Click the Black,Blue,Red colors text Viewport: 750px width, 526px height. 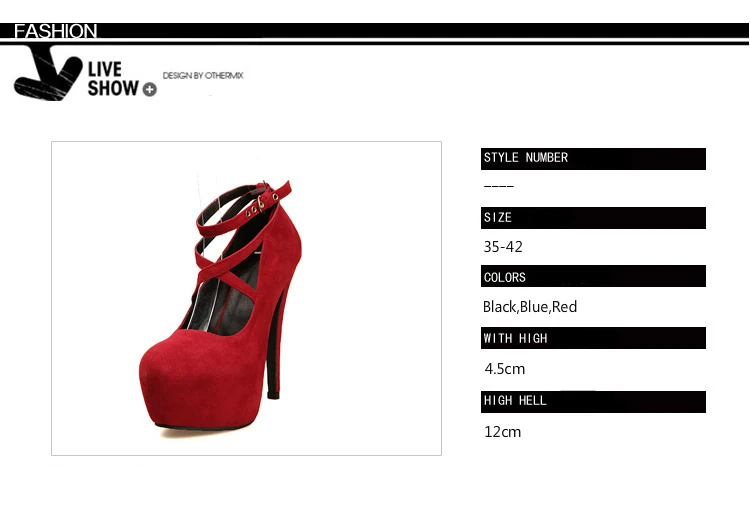click(530, 307)
